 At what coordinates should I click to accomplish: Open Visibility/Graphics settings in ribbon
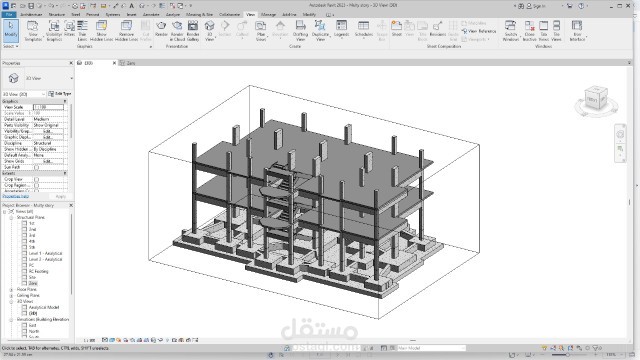(54, 31)
